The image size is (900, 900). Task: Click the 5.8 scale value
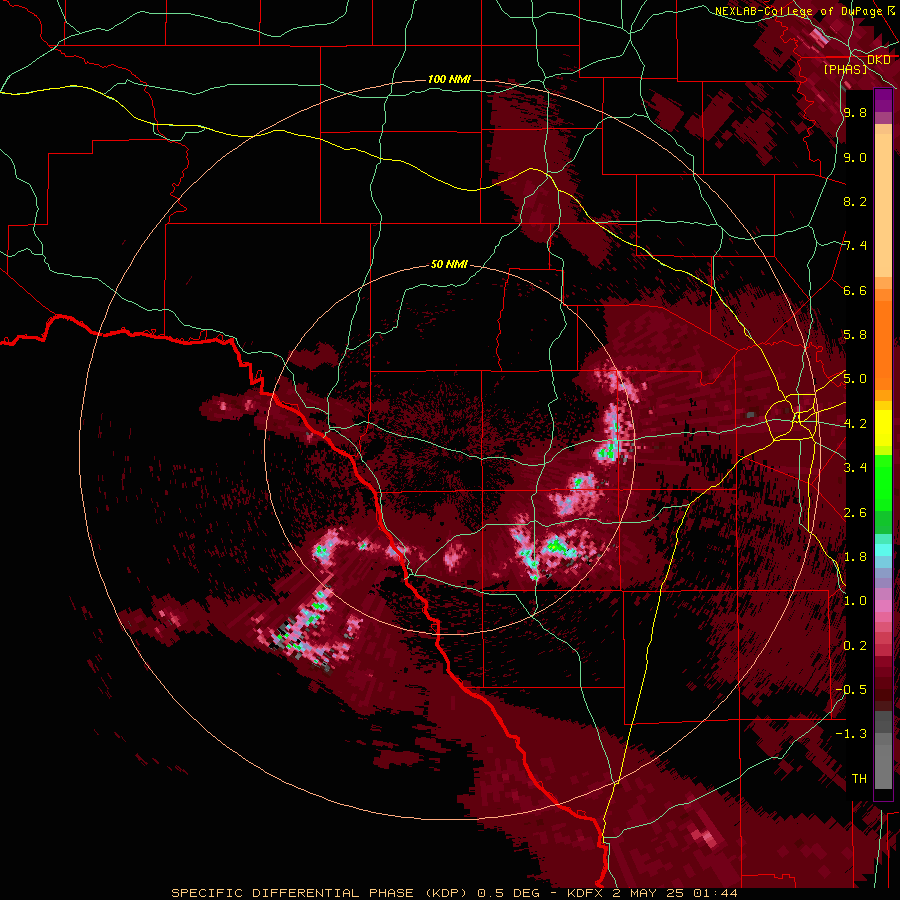click(855, 335)
